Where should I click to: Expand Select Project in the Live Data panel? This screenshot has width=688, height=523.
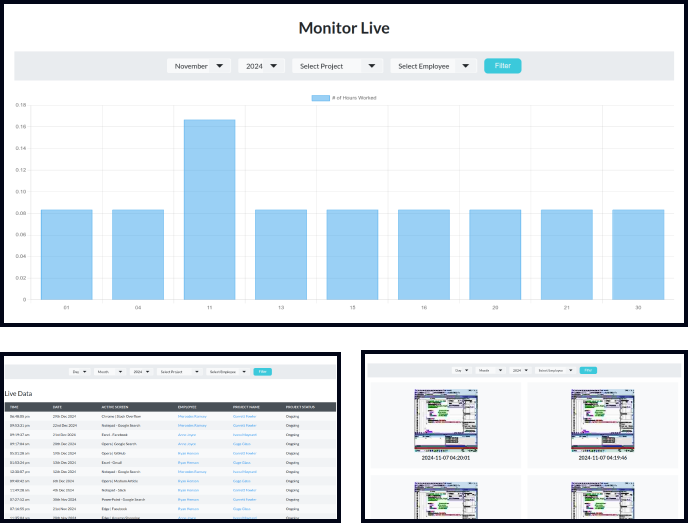(x=179, y=372)
